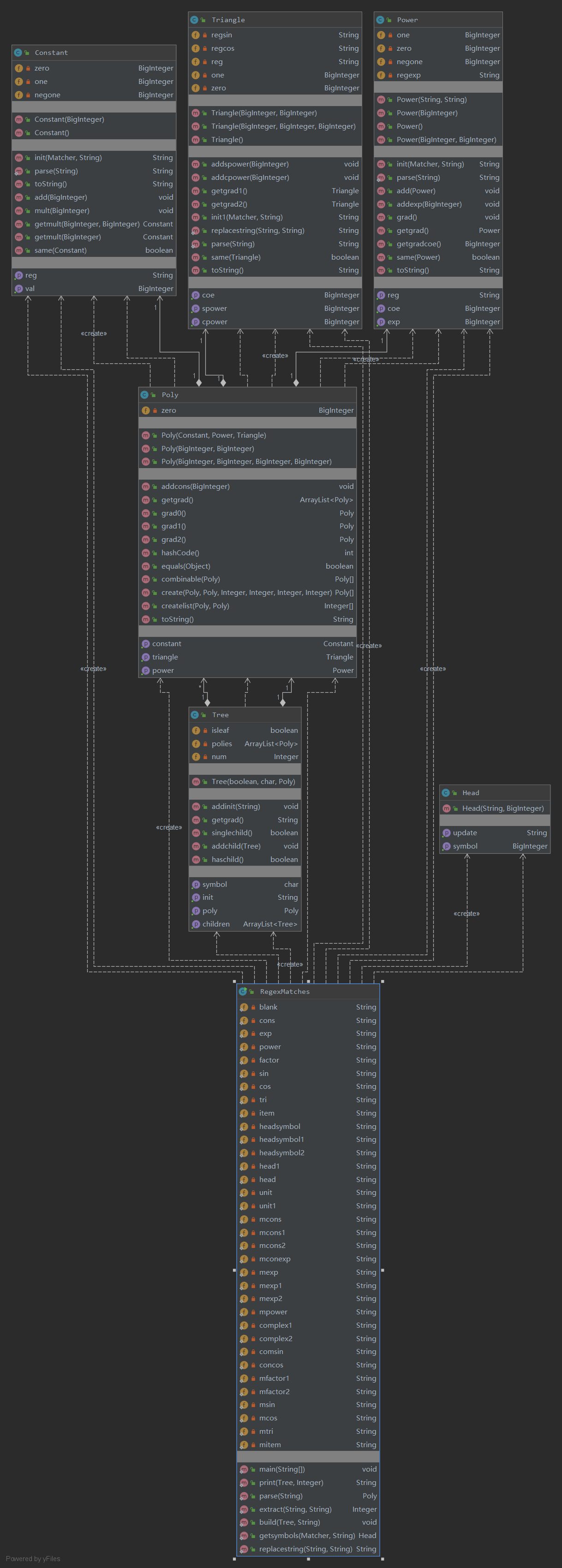Select the complex1 field in RegexMatches
This screenshot has height=1568, width=562.
(x=308, y=1326)
